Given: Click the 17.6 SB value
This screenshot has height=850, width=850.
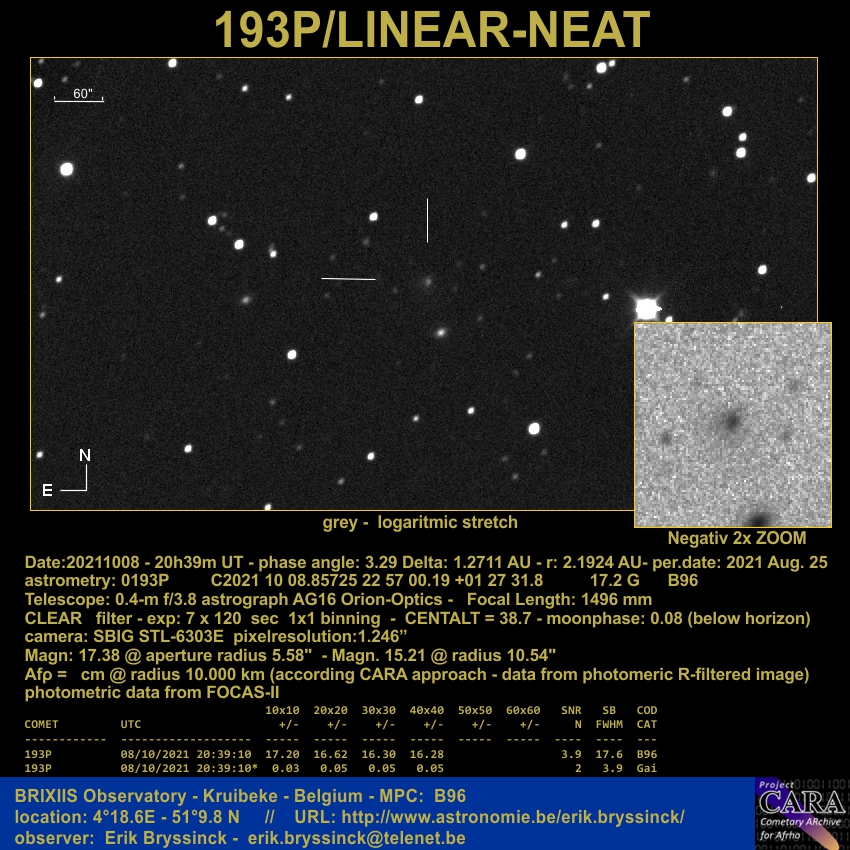Looking at the screenshot, I should pyautogui.click(x=609, y=754).
